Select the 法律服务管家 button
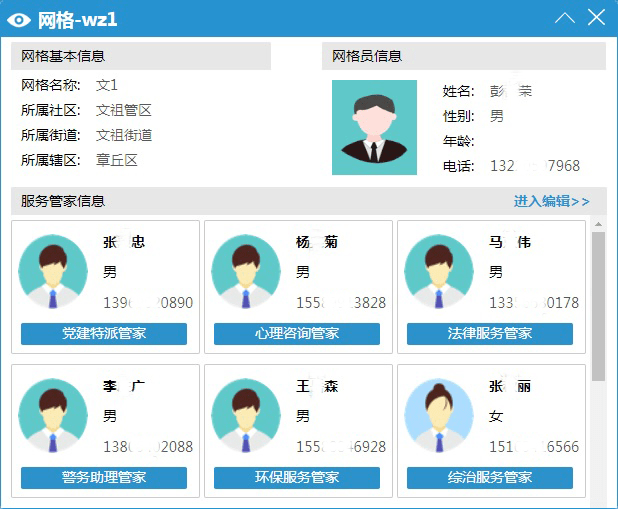The image size is (618, 509). [x=490, y=333]
